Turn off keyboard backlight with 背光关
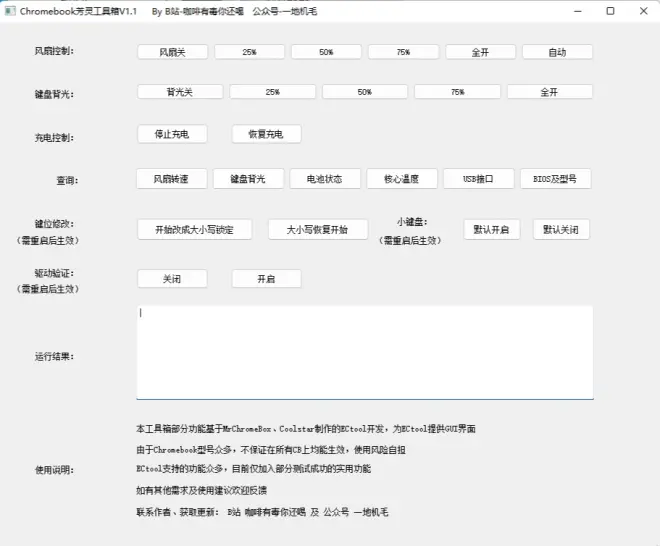660x546 pixels. point(180,92)
